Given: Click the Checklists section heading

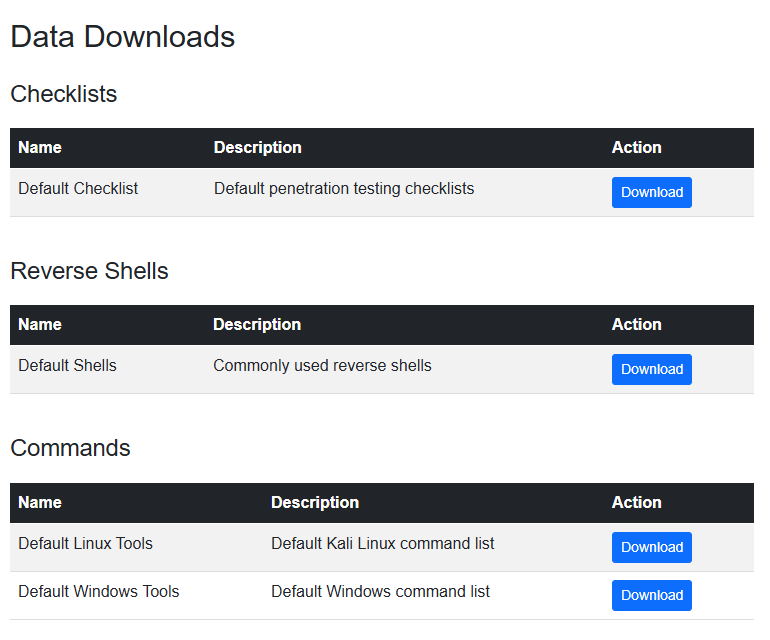Looking at the screenshot, I should click(63, 94).
